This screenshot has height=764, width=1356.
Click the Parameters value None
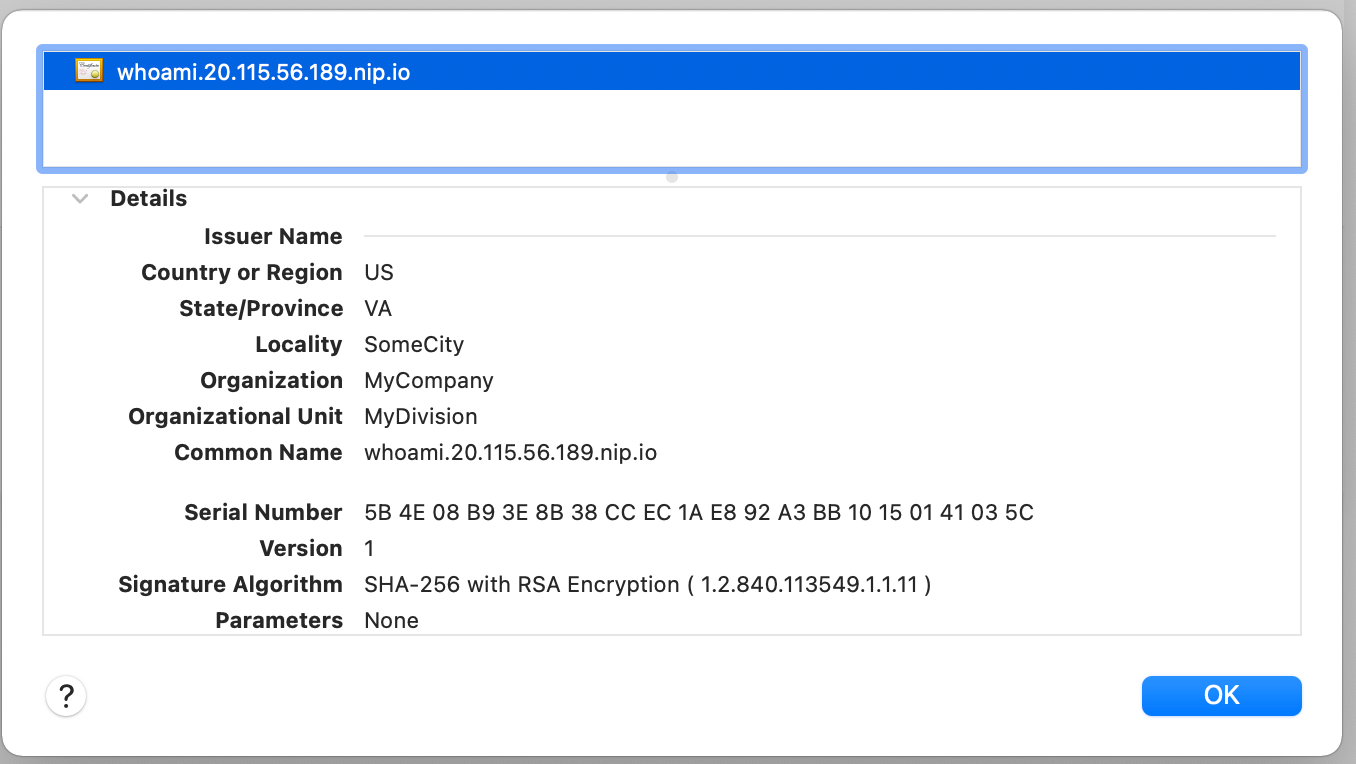pyautogui.click(x=391, y=621)
